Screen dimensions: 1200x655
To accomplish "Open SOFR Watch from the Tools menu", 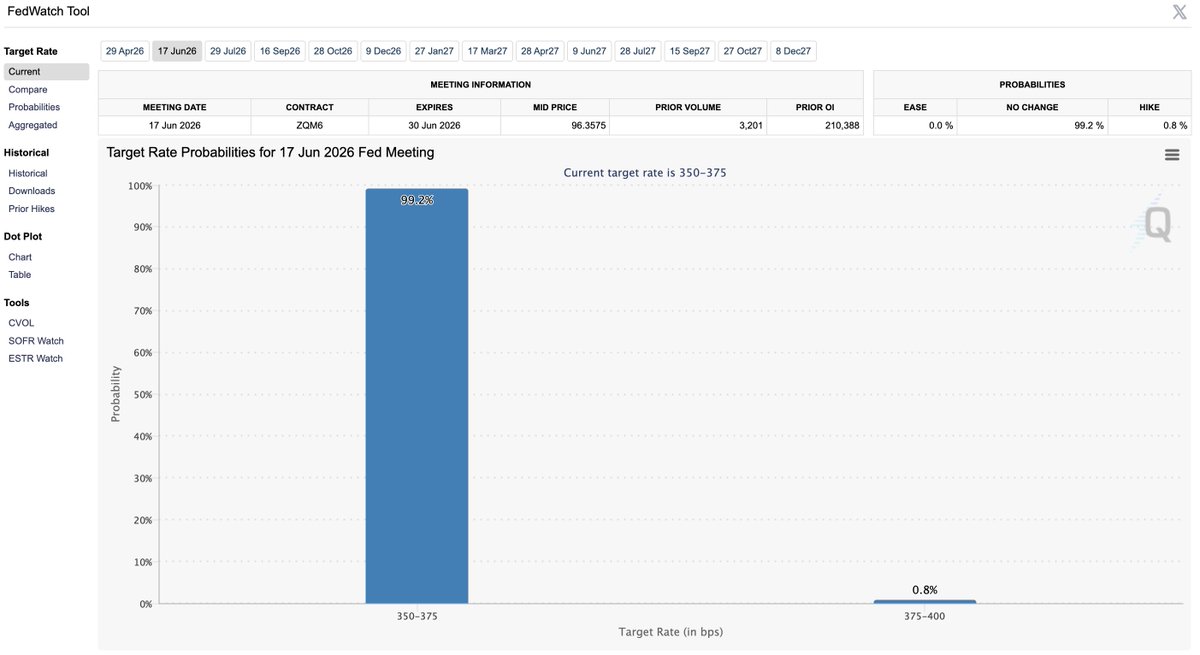I will (35, 340).
